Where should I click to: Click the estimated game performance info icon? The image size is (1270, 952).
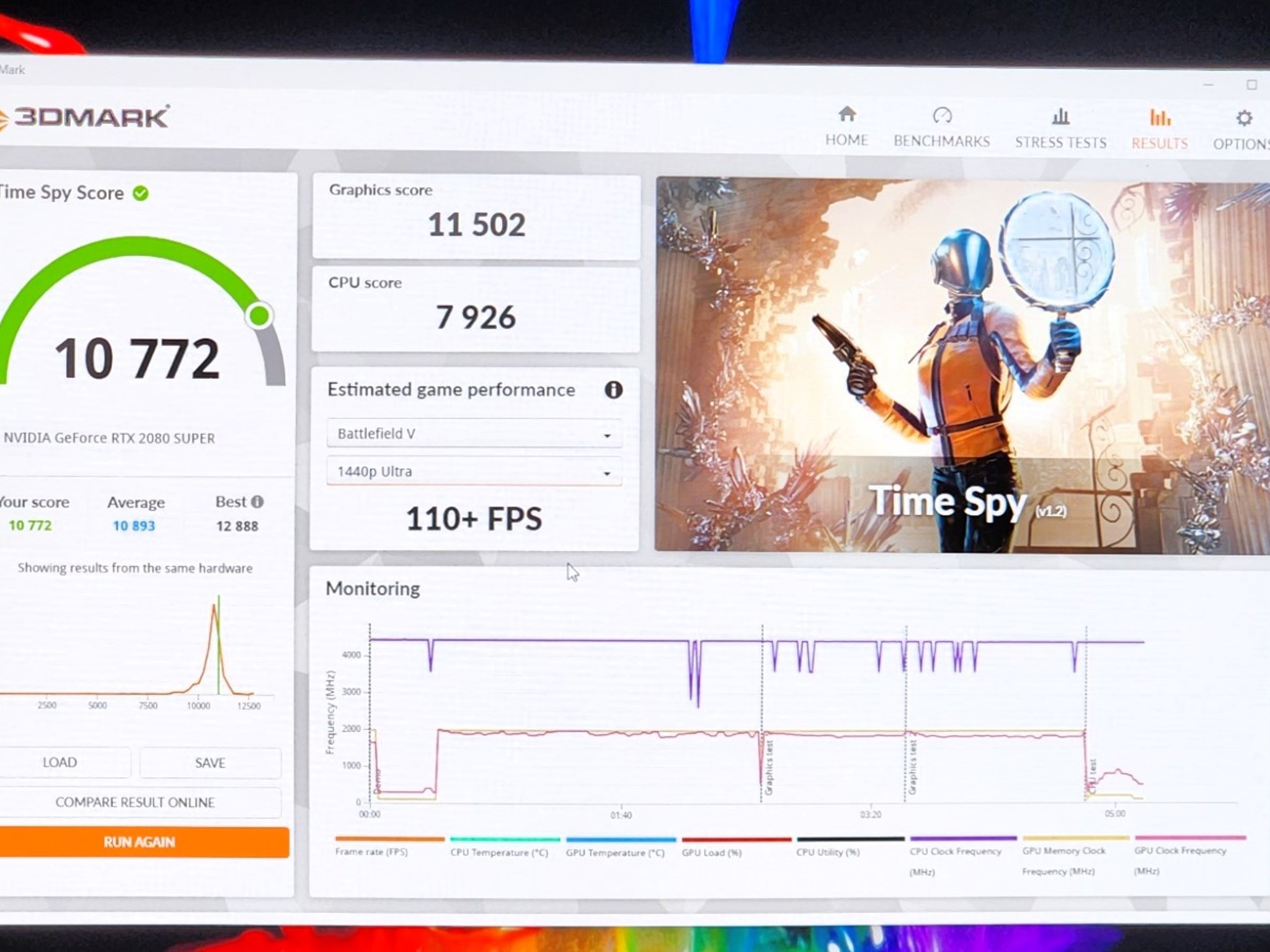[x=613, y=390]
